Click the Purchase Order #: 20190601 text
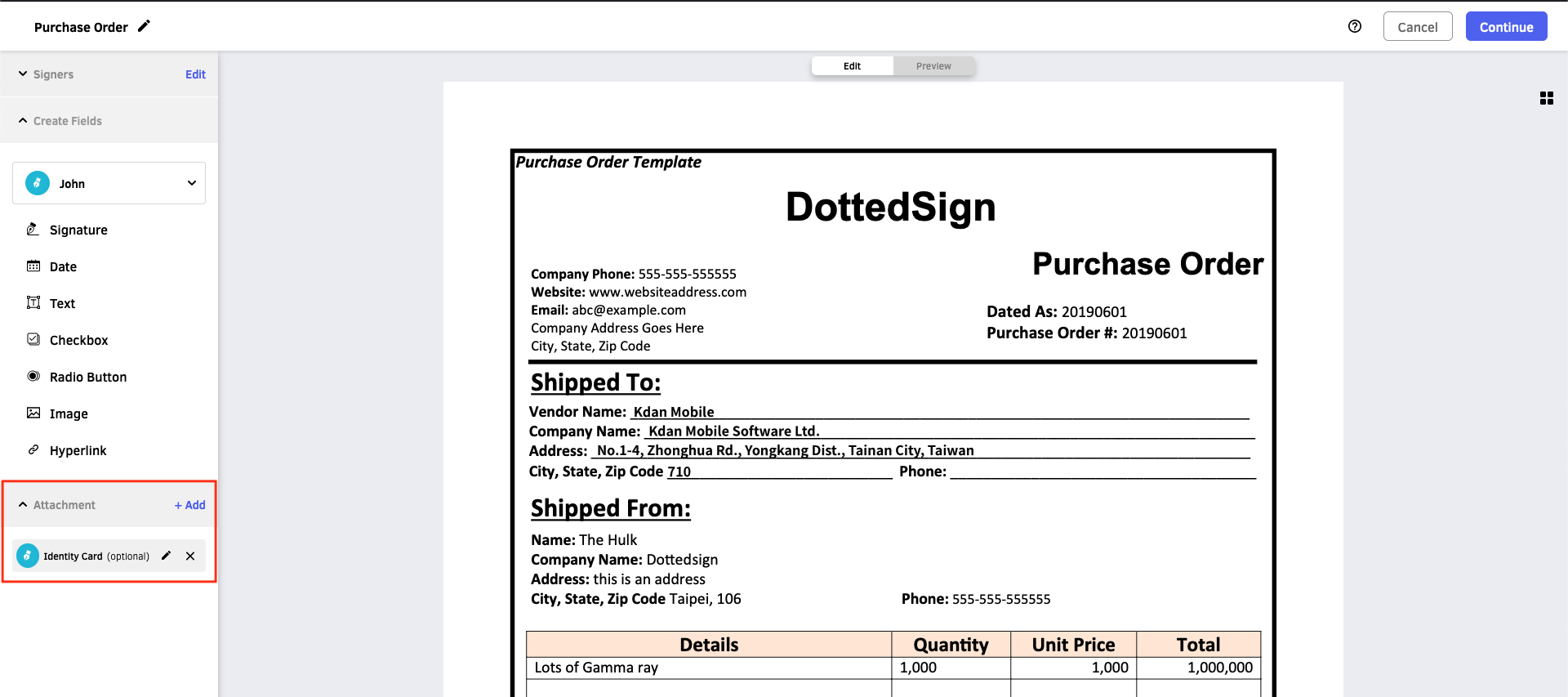1568x697 pixels. coord(1087,333)
